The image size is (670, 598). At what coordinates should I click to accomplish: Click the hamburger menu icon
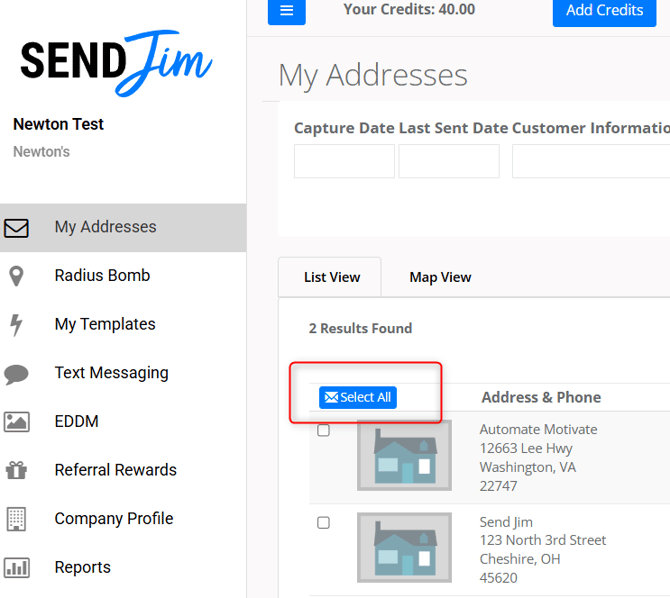coord(286,10)
